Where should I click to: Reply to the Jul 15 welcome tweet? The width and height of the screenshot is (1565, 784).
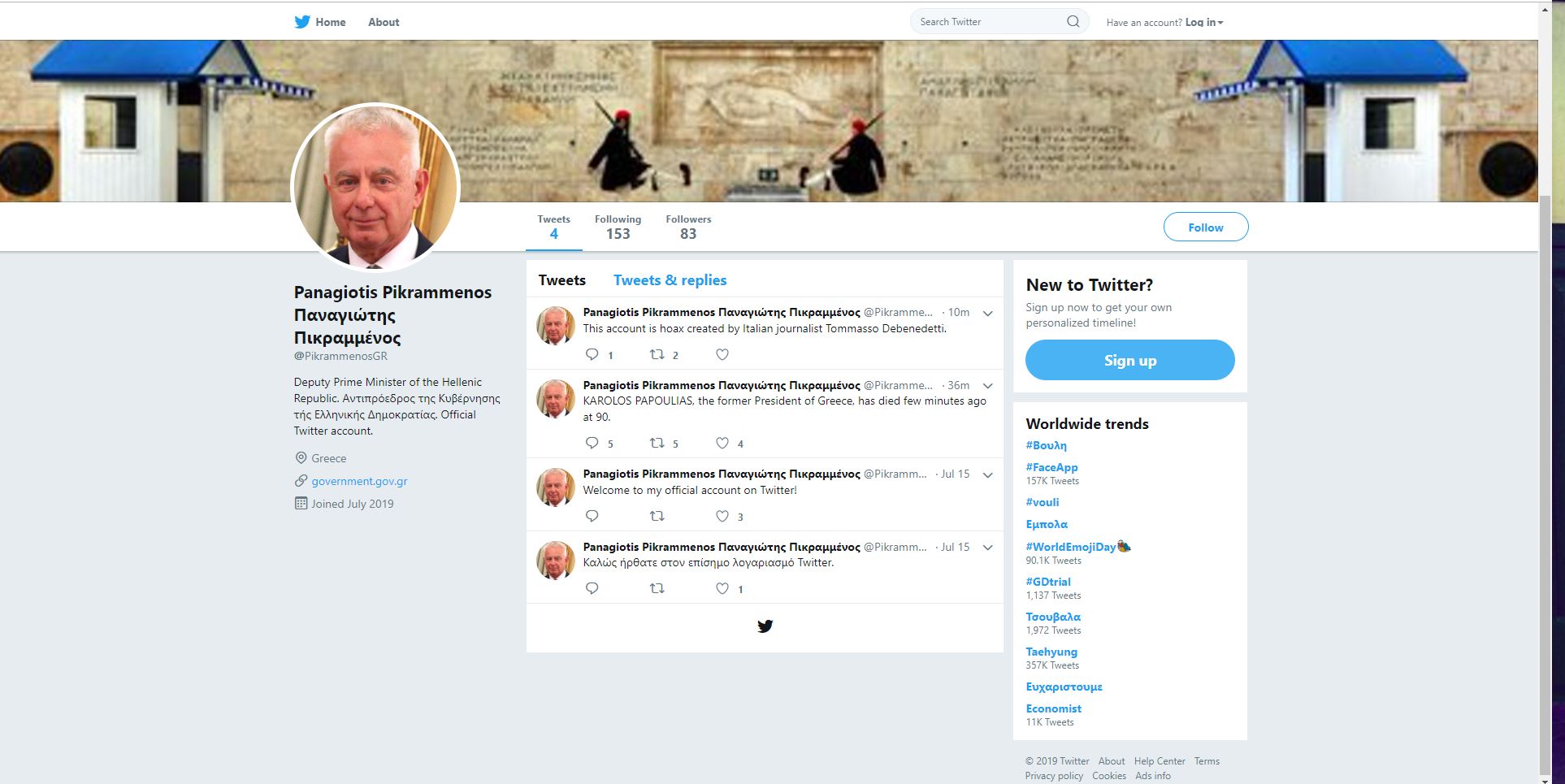tap(592, 516)
